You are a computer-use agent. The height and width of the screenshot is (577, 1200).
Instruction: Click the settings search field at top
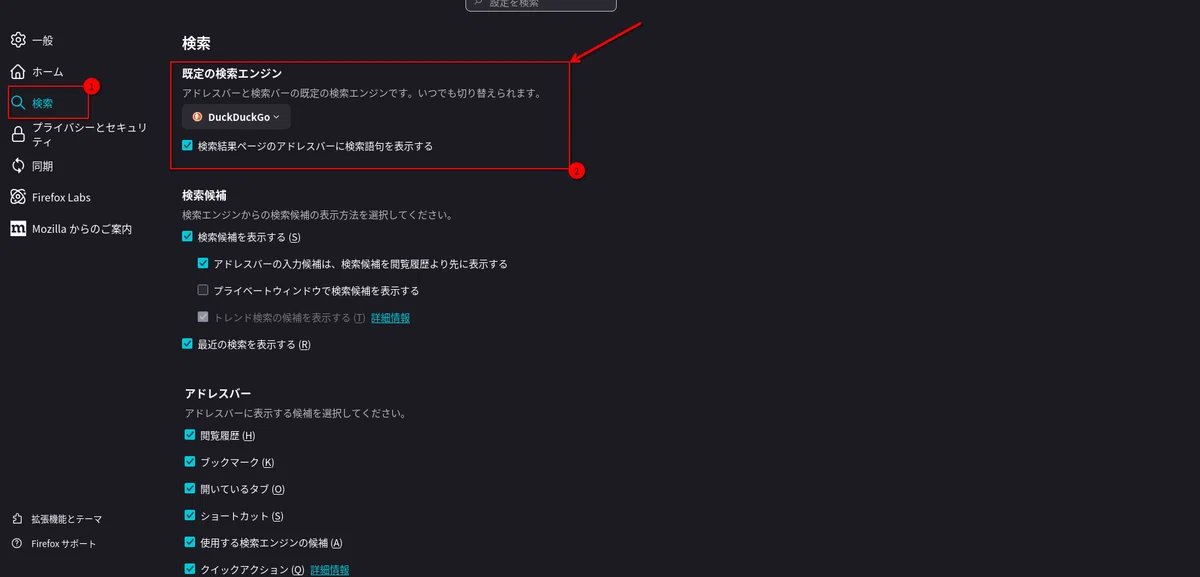pyautogui.click(x=540, y=4)
